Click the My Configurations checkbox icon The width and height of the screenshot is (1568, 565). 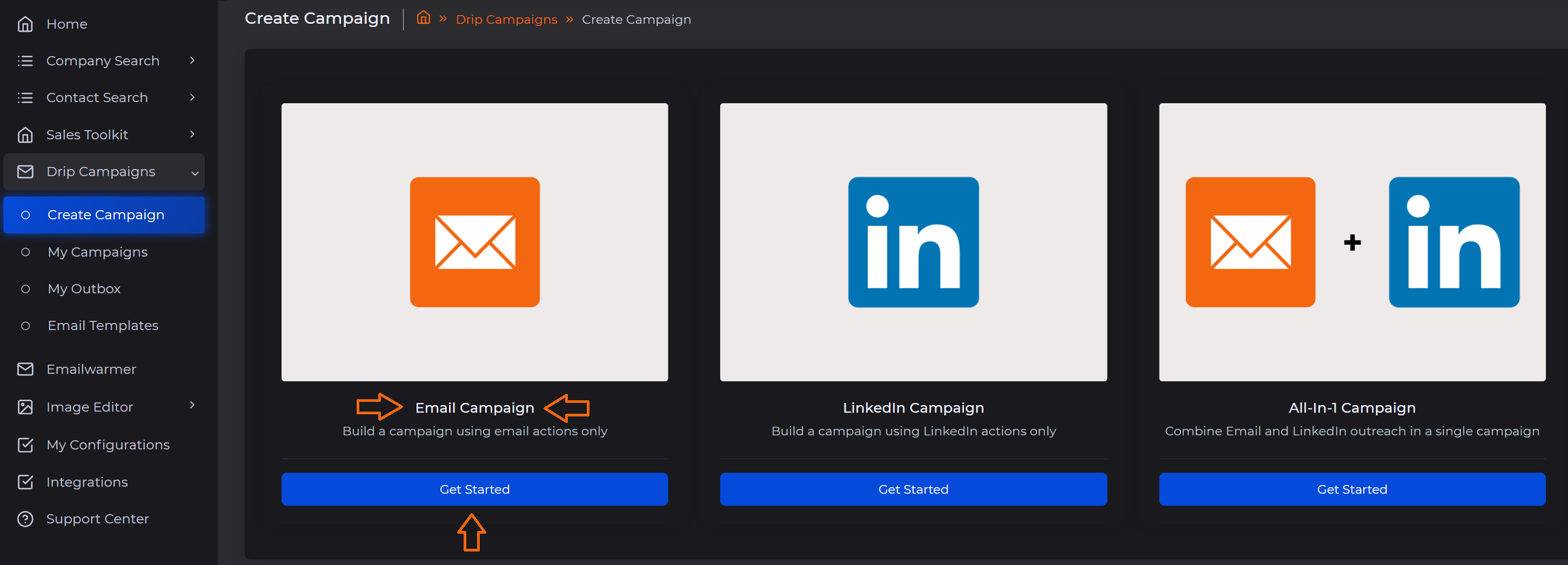(25, 445)
